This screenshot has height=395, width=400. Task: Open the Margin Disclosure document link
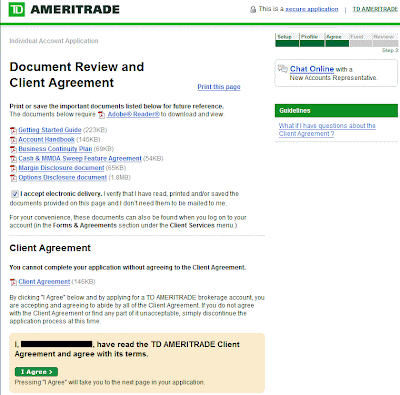[x=61, y=168]
